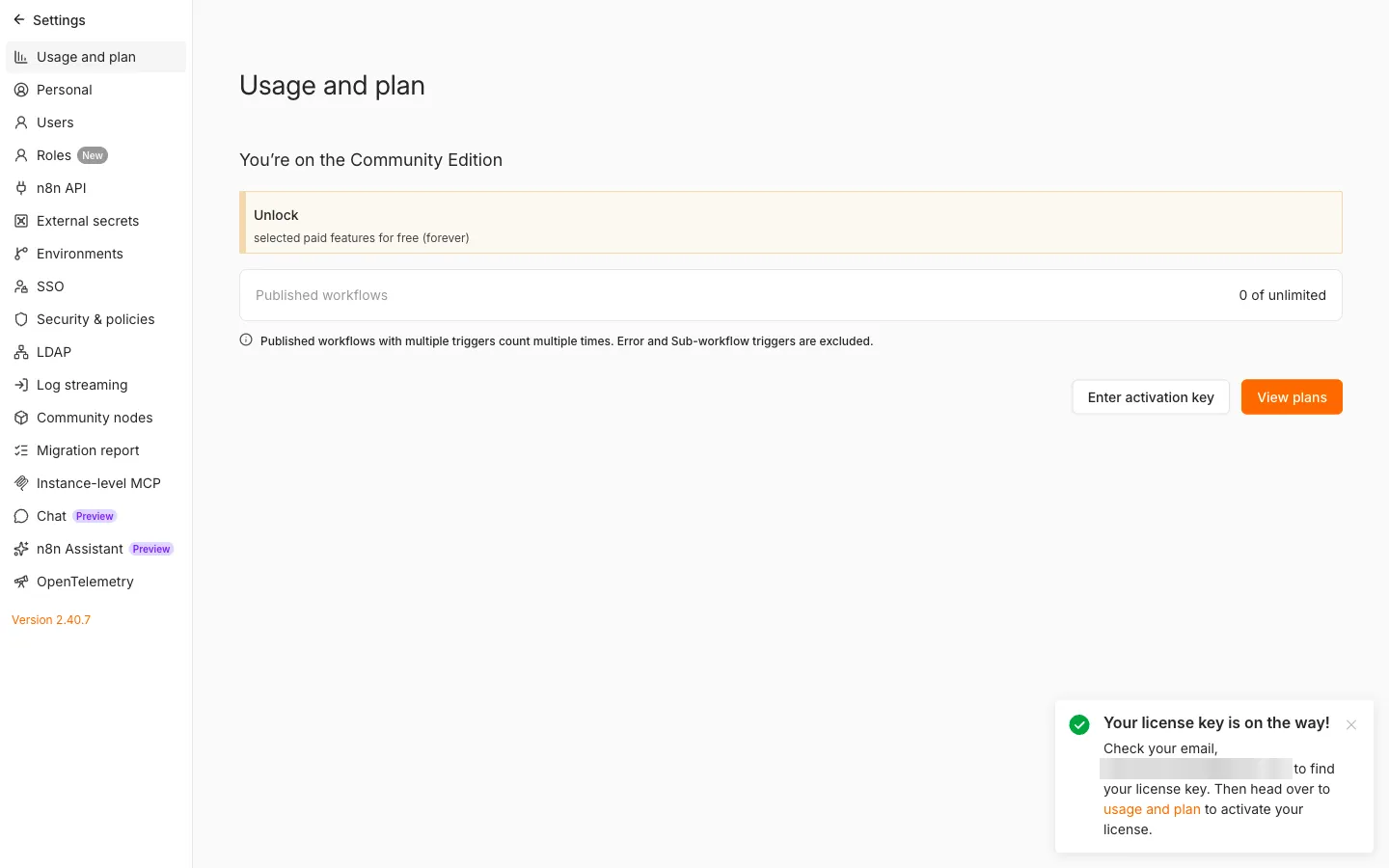Screen dimensions: 1389x868
Task: Click the n8n Assistant sparkle icon
Action: pos(21,549)
